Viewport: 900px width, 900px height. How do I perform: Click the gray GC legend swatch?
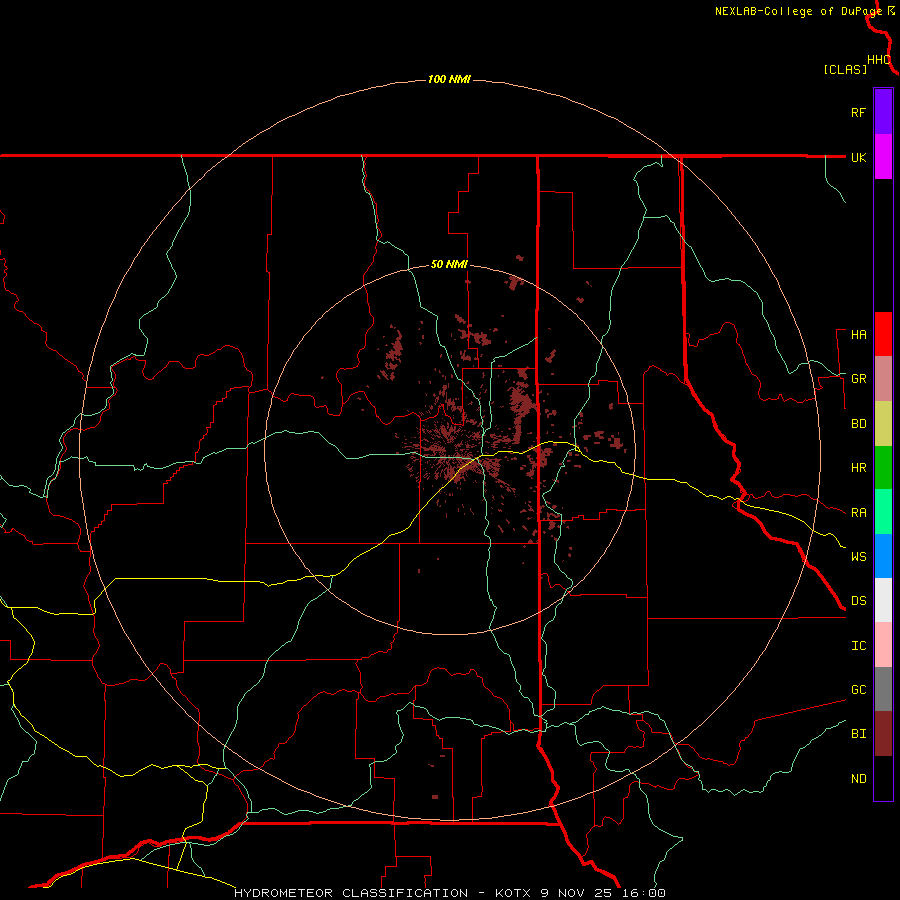[883, 689]
